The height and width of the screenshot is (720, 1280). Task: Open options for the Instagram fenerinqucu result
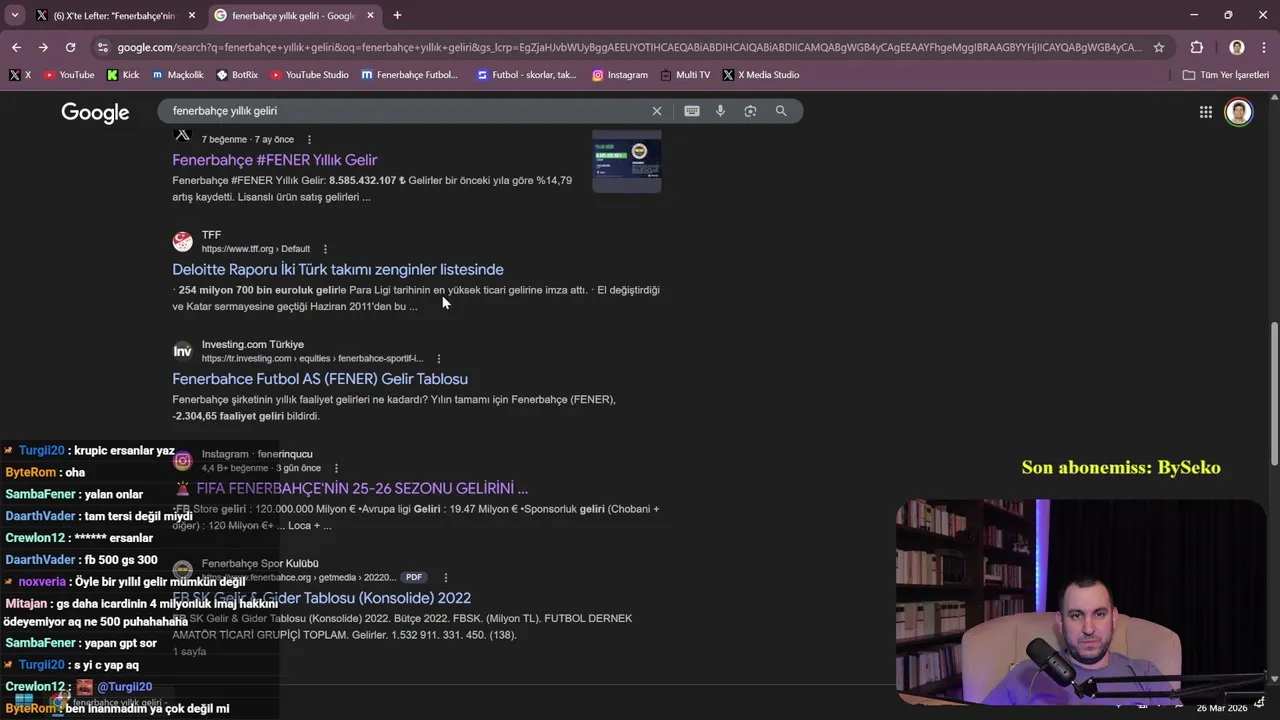click(336, 468)
